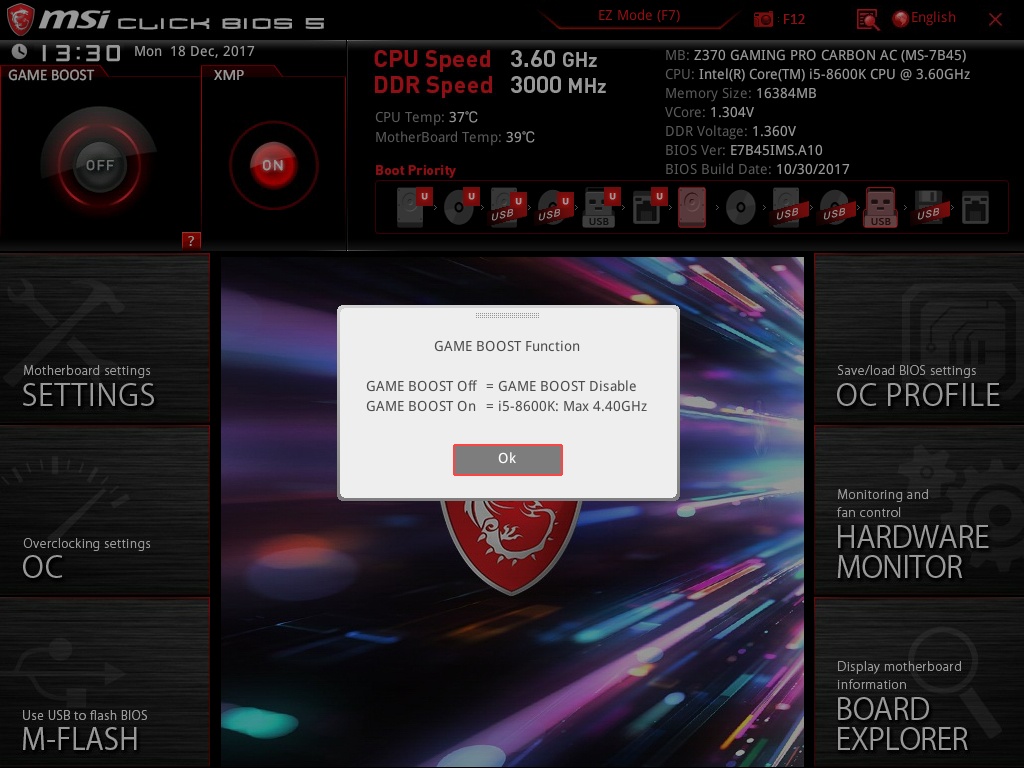The height and width of the screenshot is (768, 1024).
Task: Select UEFI USB hard disk boot icon
Action: 507,207
